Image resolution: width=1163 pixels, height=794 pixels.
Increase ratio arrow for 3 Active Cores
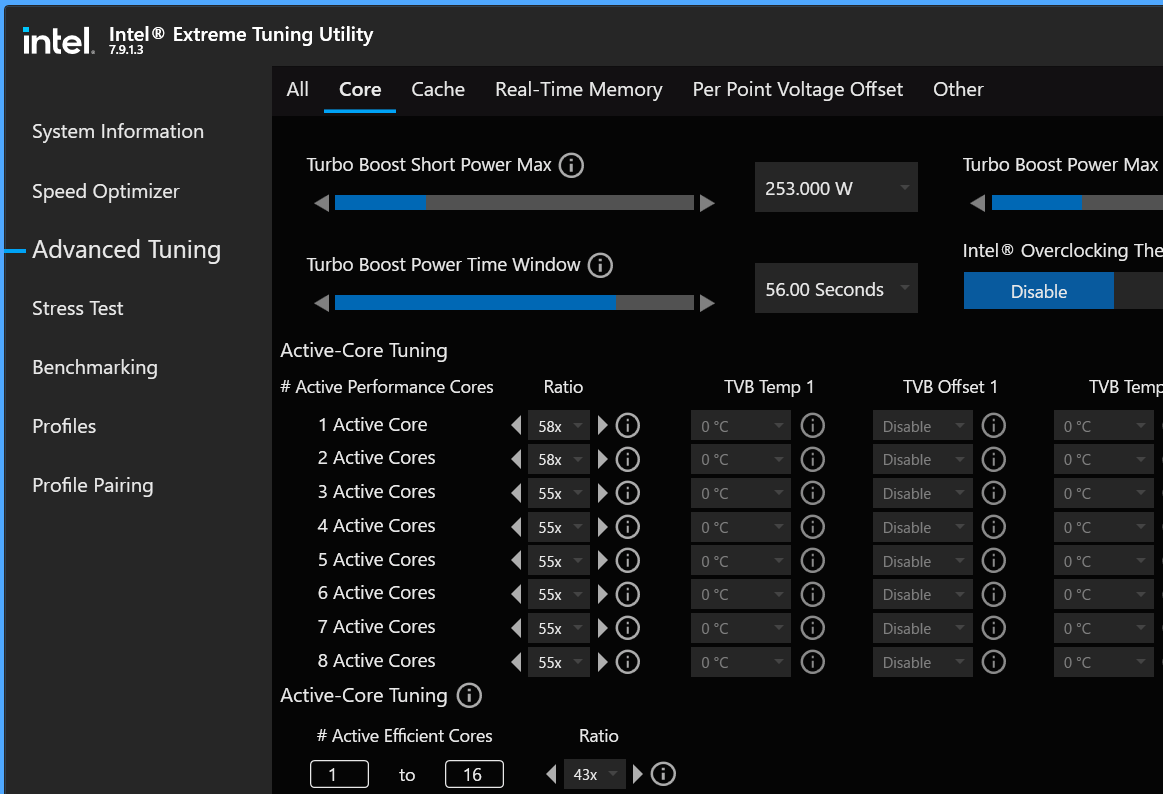coord(602,493)
